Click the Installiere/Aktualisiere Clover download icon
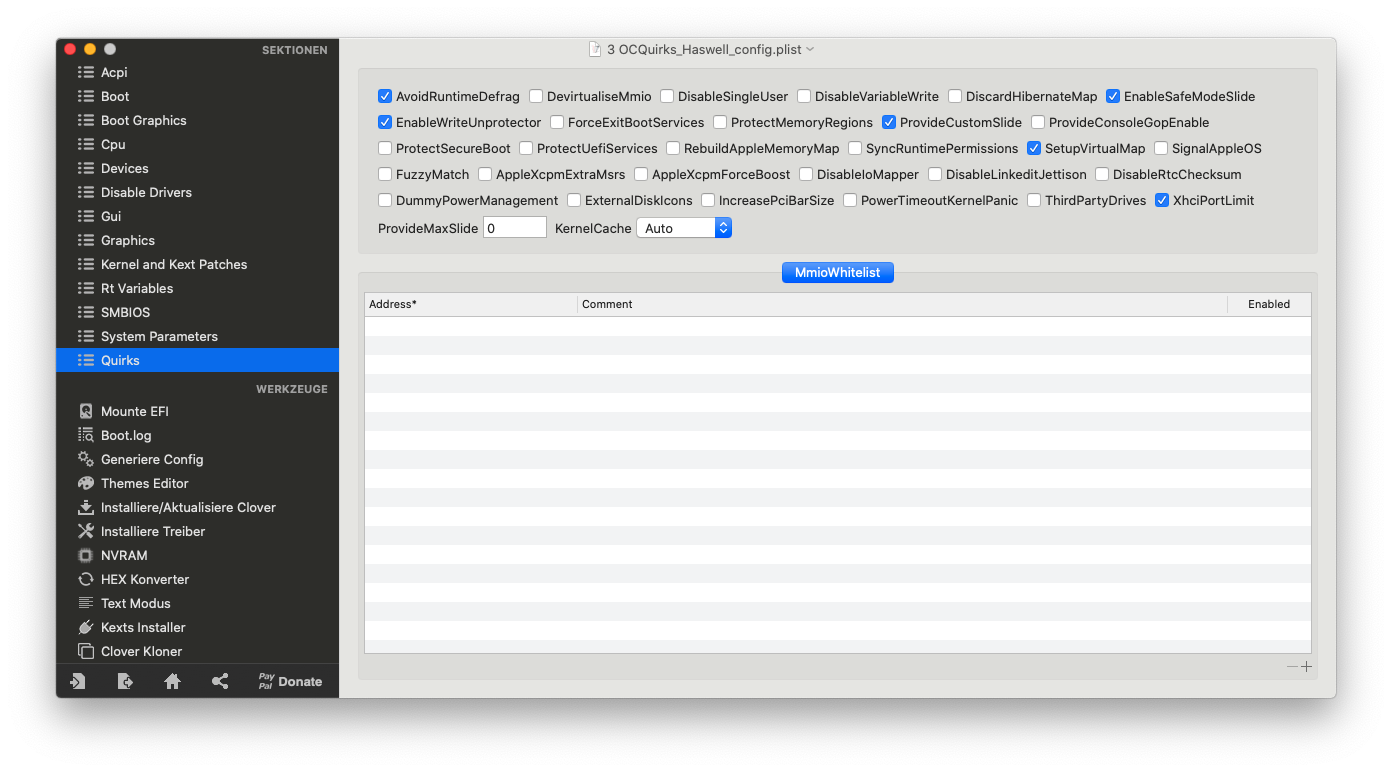1392x772 pixels. coord(86,507)
